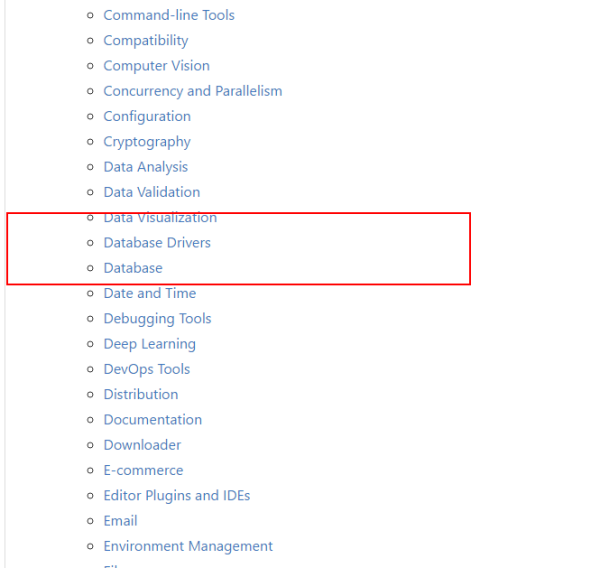Go to the Compatibility section
Screen dimensions: 600x568
click(x=146, y=41)
